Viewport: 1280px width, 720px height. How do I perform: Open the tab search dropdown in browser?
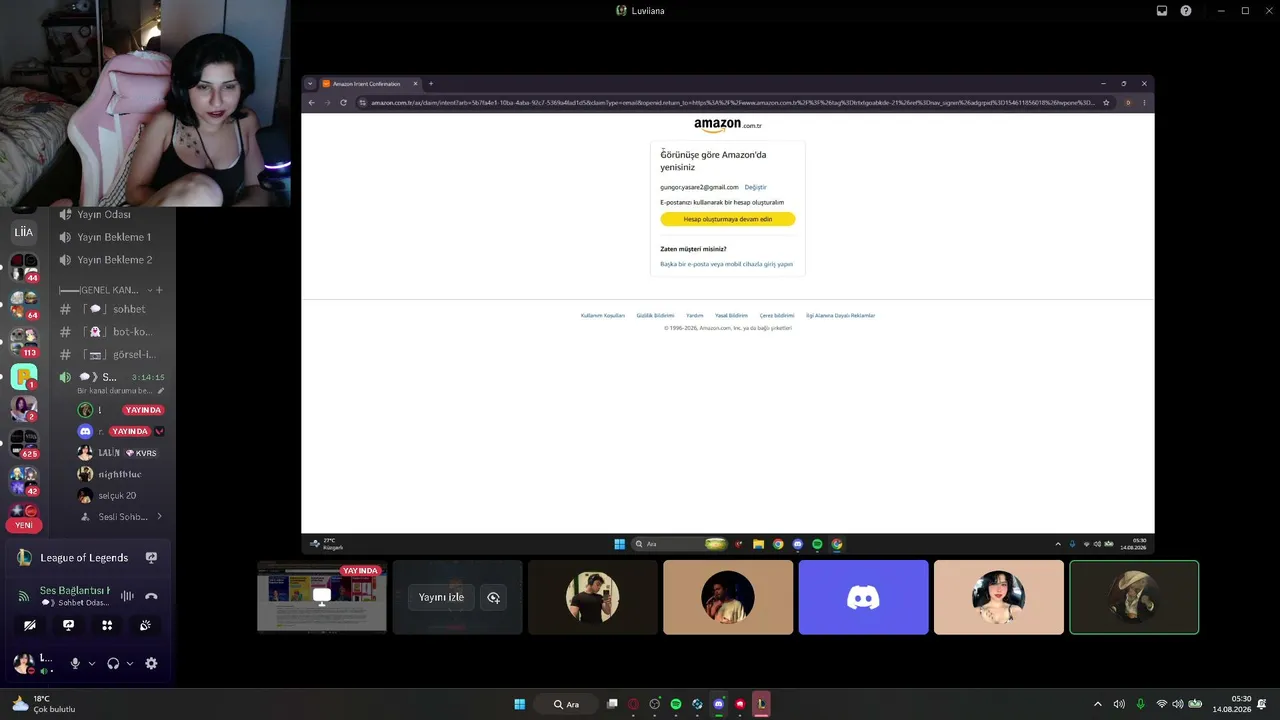[310, 84]
